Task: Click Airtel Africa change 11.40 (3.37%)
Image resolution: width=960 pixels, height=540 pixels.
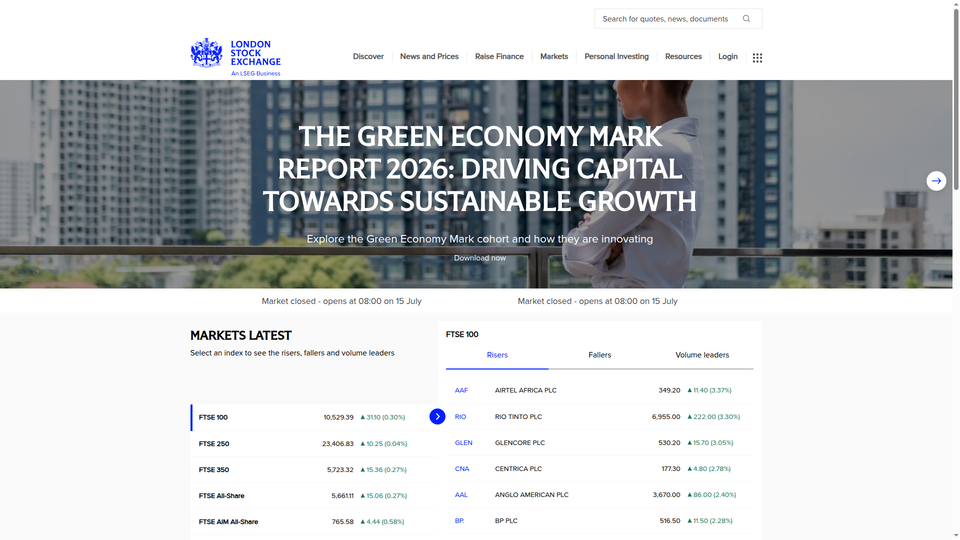Action: point(710,390)
